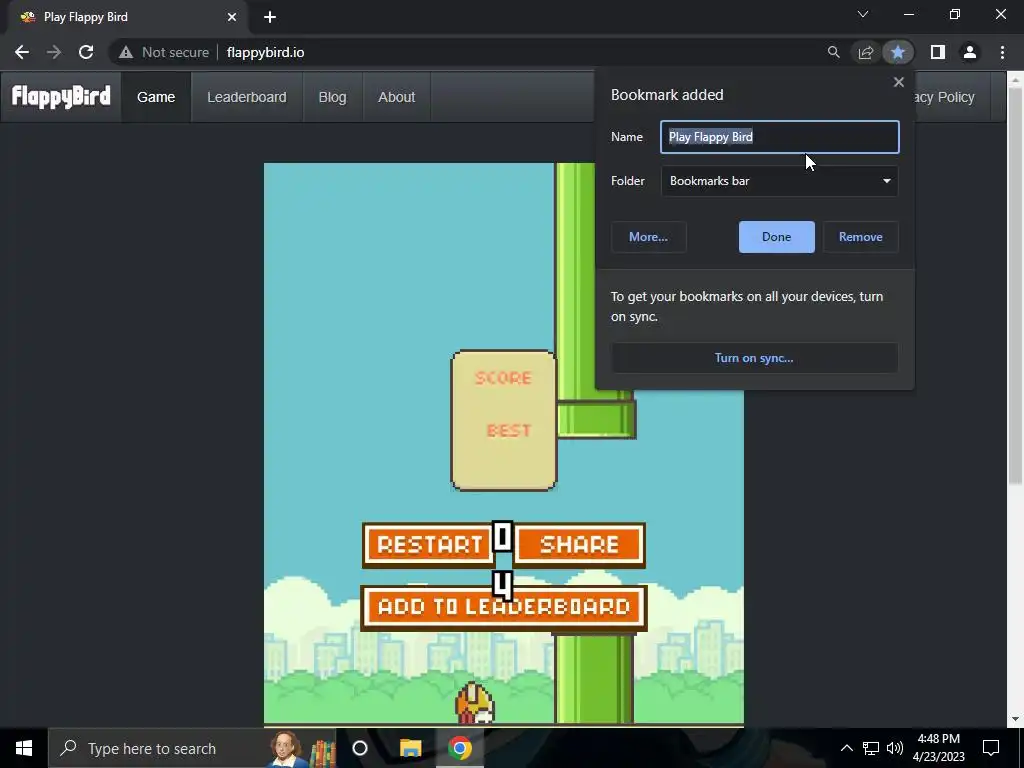Click the score panel showing SCORE and BEST
1024x768 pixels.
click(504, 421)
